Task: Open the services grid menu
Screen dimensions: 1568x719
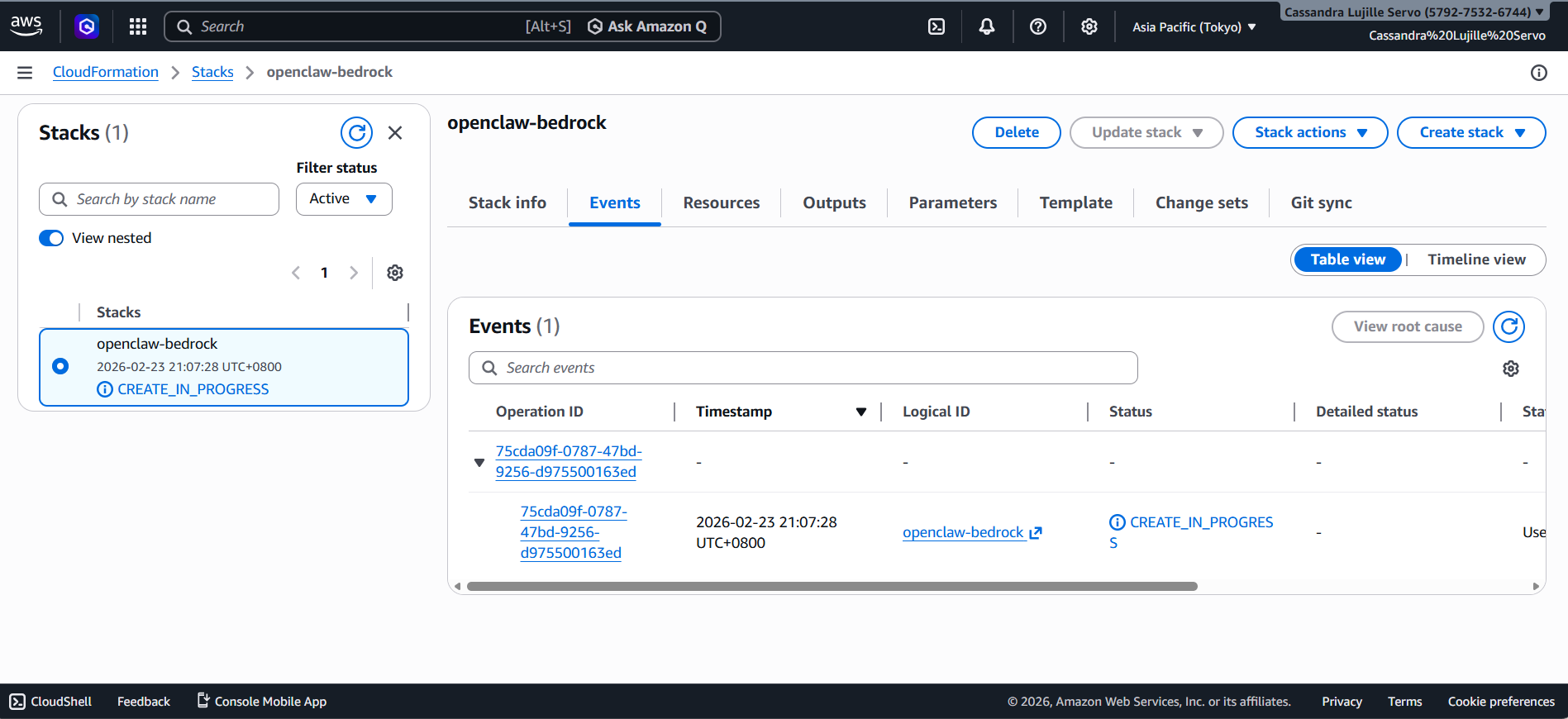Action: click(x=138, y=26)
